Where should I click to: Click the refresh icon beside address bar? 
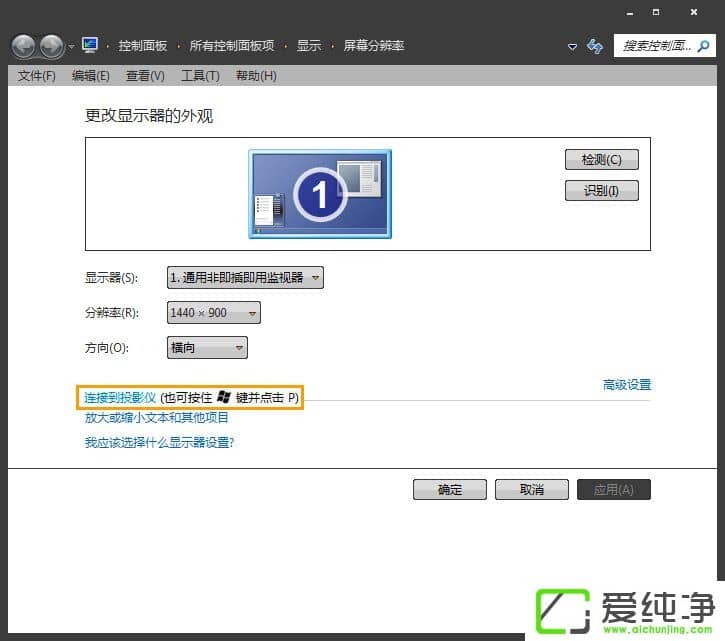595,46
